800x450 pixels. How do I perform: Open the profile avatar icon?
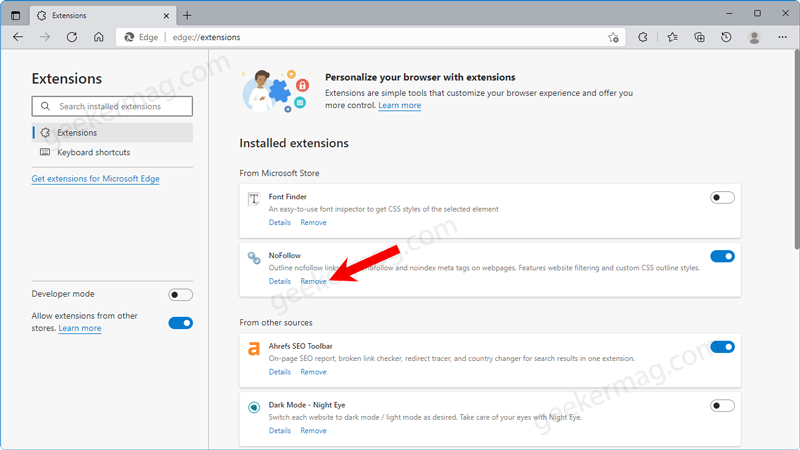point(754,37)
